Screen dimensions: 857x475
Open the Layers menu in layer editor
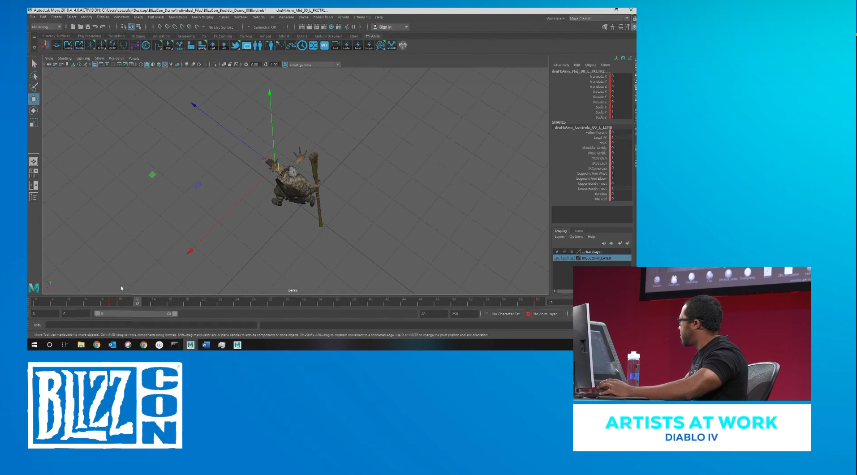[x=560, y=237]
